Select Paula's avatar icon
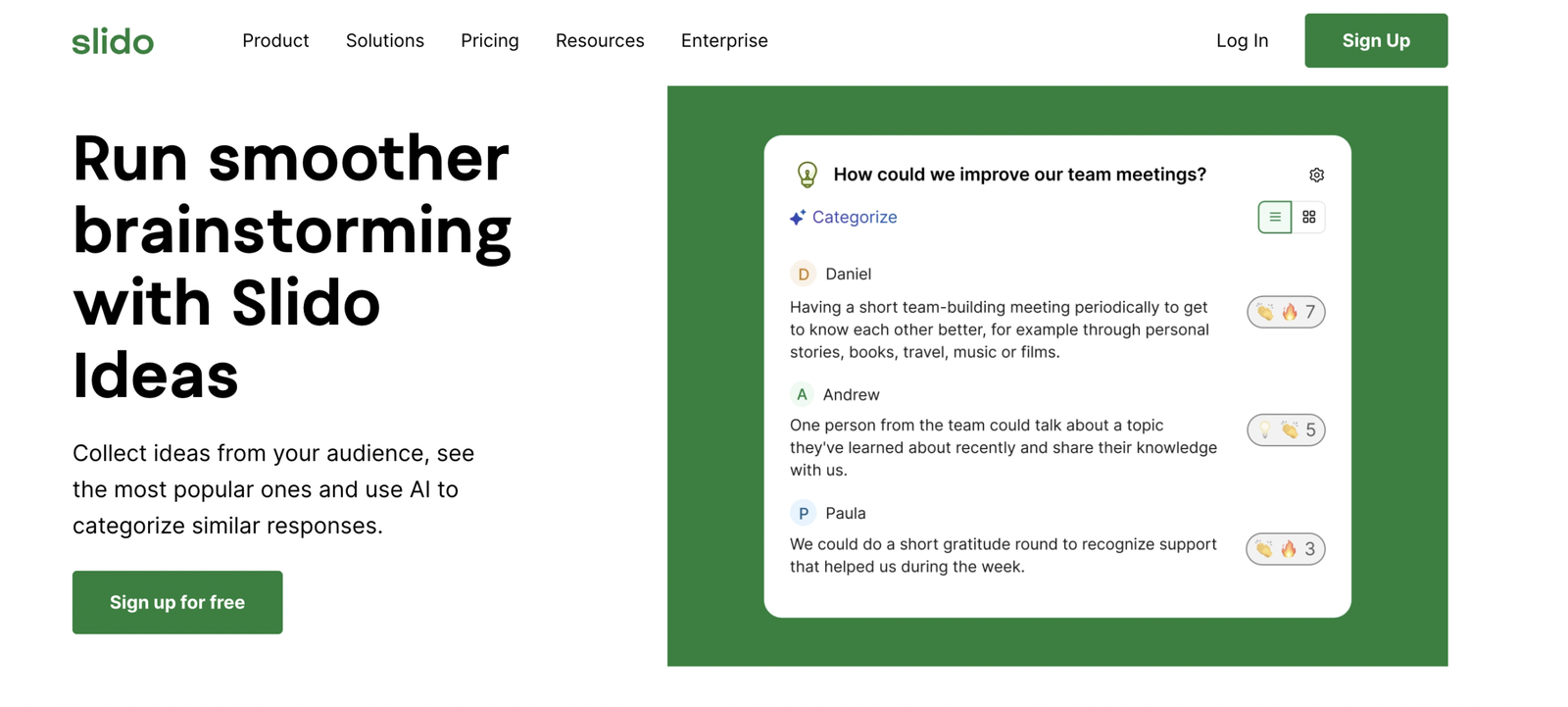 tap(803, 513)
